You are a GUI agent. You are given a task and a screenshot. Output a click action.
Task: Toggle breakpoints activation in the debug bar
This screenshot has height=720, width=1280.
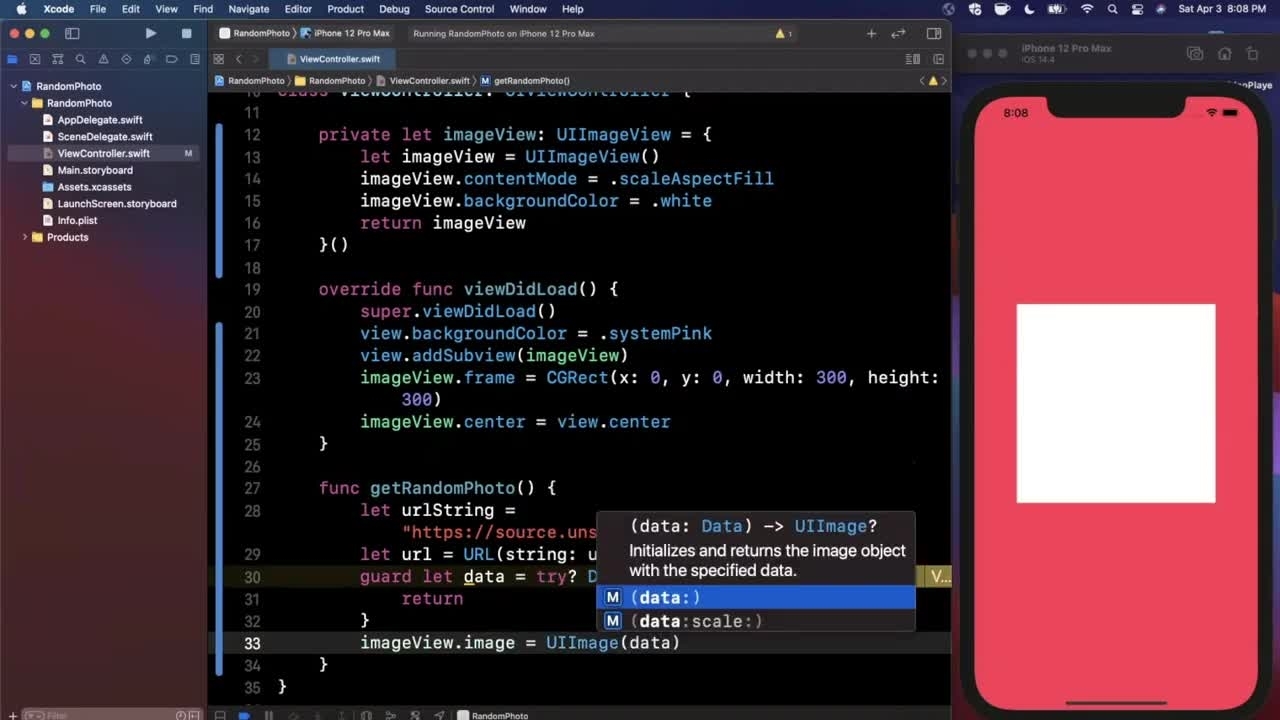244,715
